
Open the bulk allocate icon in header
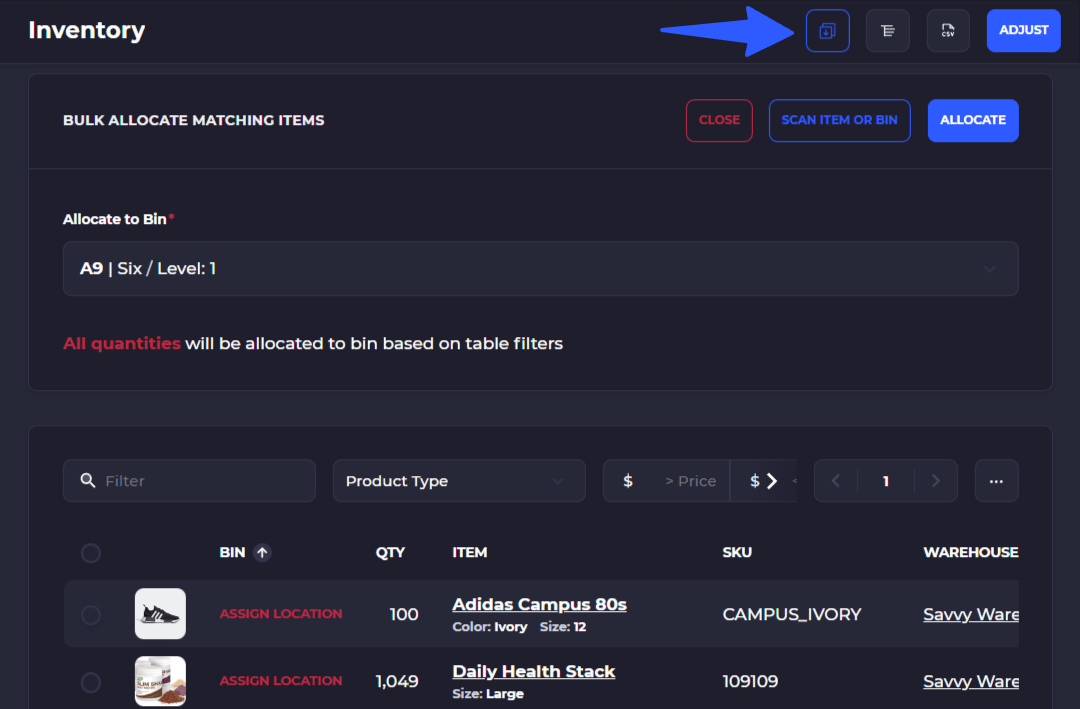pos(827,30)
